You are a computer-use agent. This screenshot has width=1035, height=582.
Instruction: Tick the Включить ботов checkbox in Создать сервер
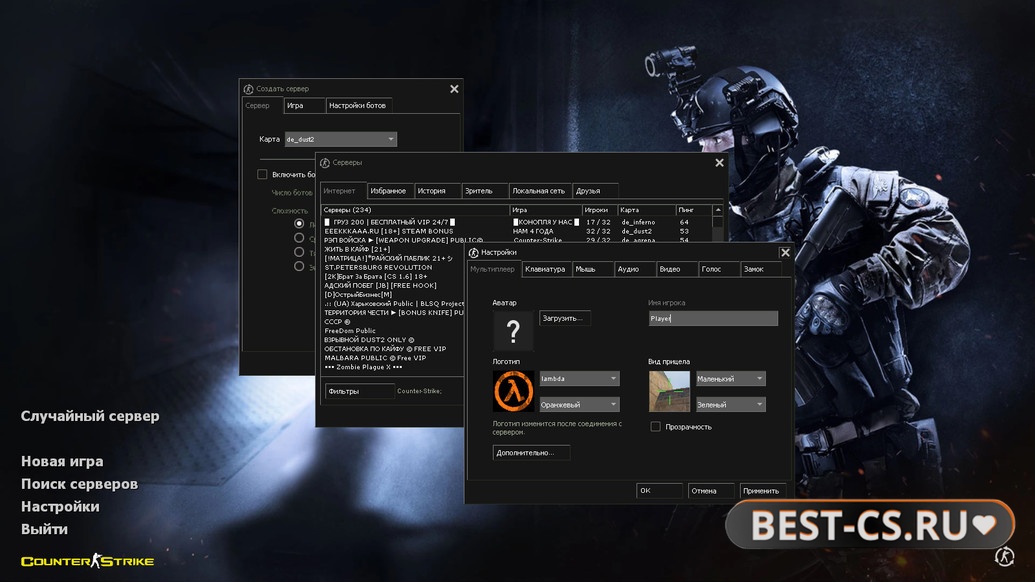(262, 174)
